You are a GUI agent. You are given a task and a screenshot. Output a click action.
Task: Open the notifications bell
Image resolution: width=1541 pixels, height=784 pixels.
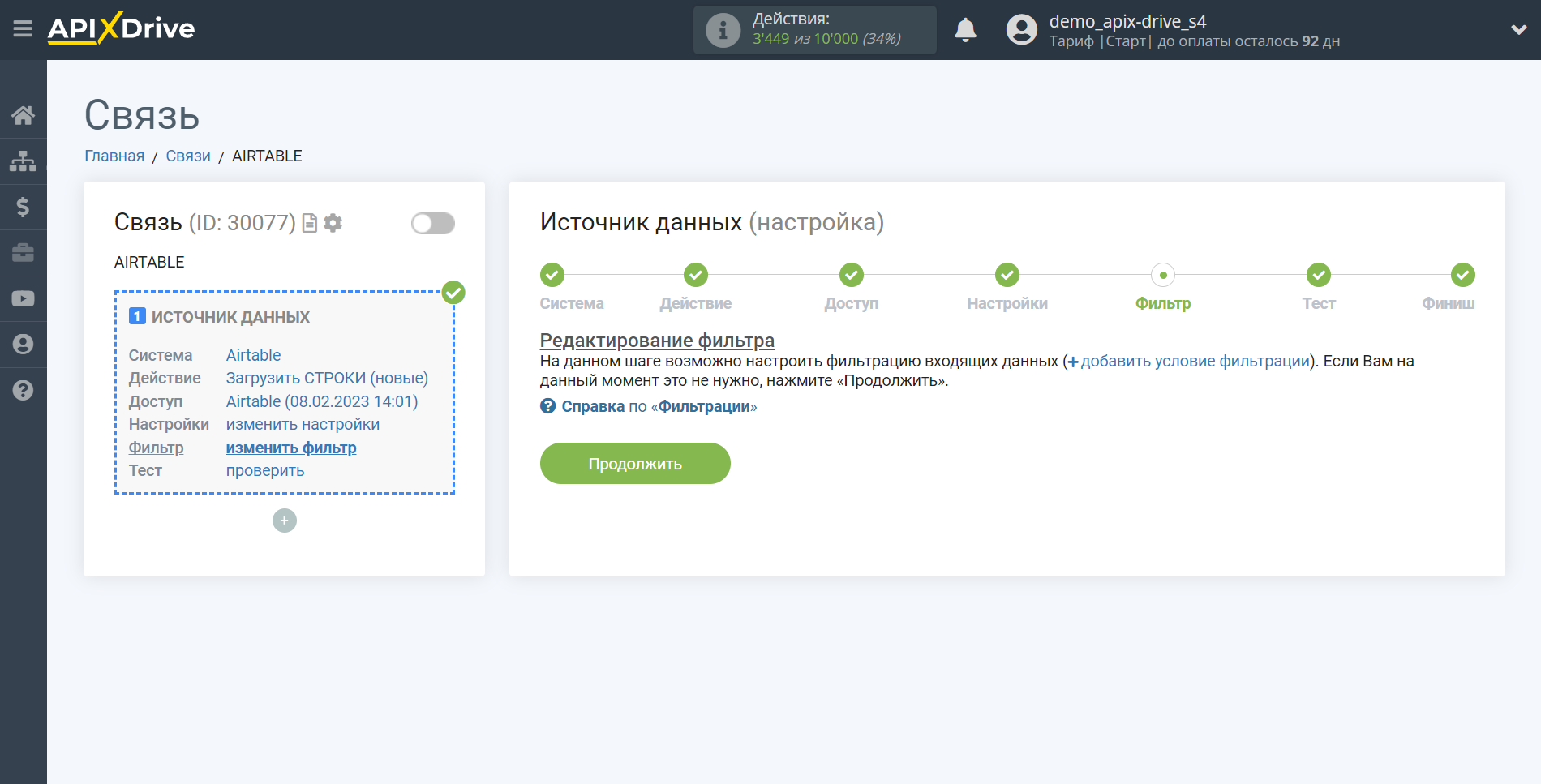tap(965, 30)
